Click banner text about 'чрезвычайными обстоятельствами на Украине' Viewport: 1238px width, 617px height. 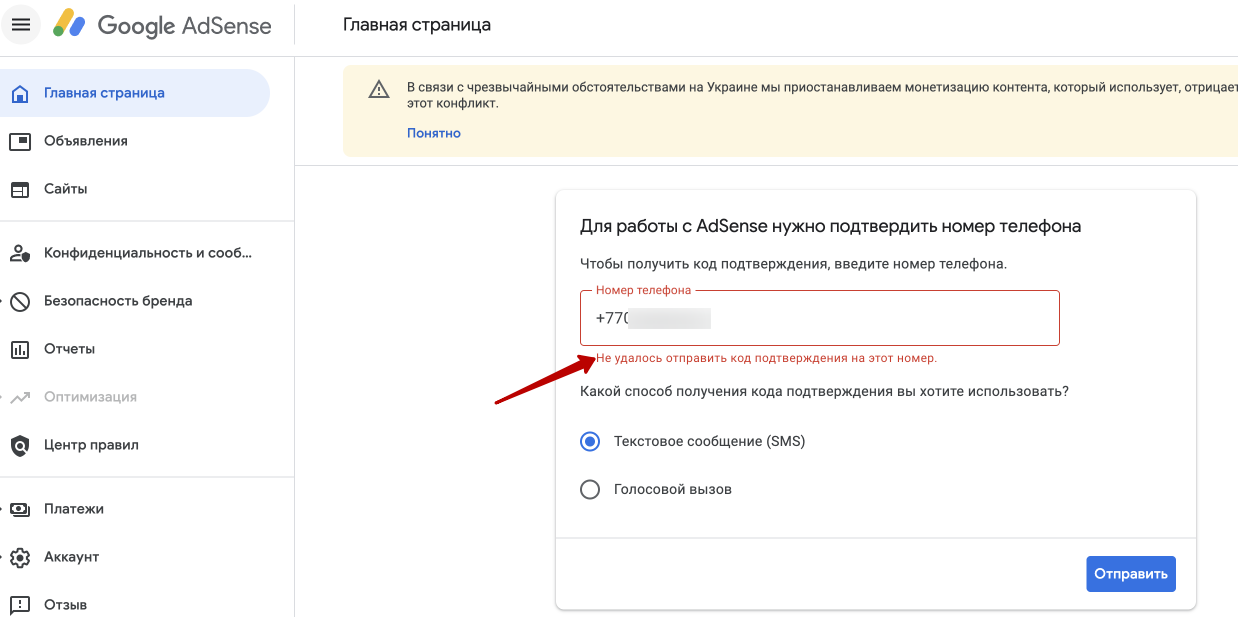[822, 95]
